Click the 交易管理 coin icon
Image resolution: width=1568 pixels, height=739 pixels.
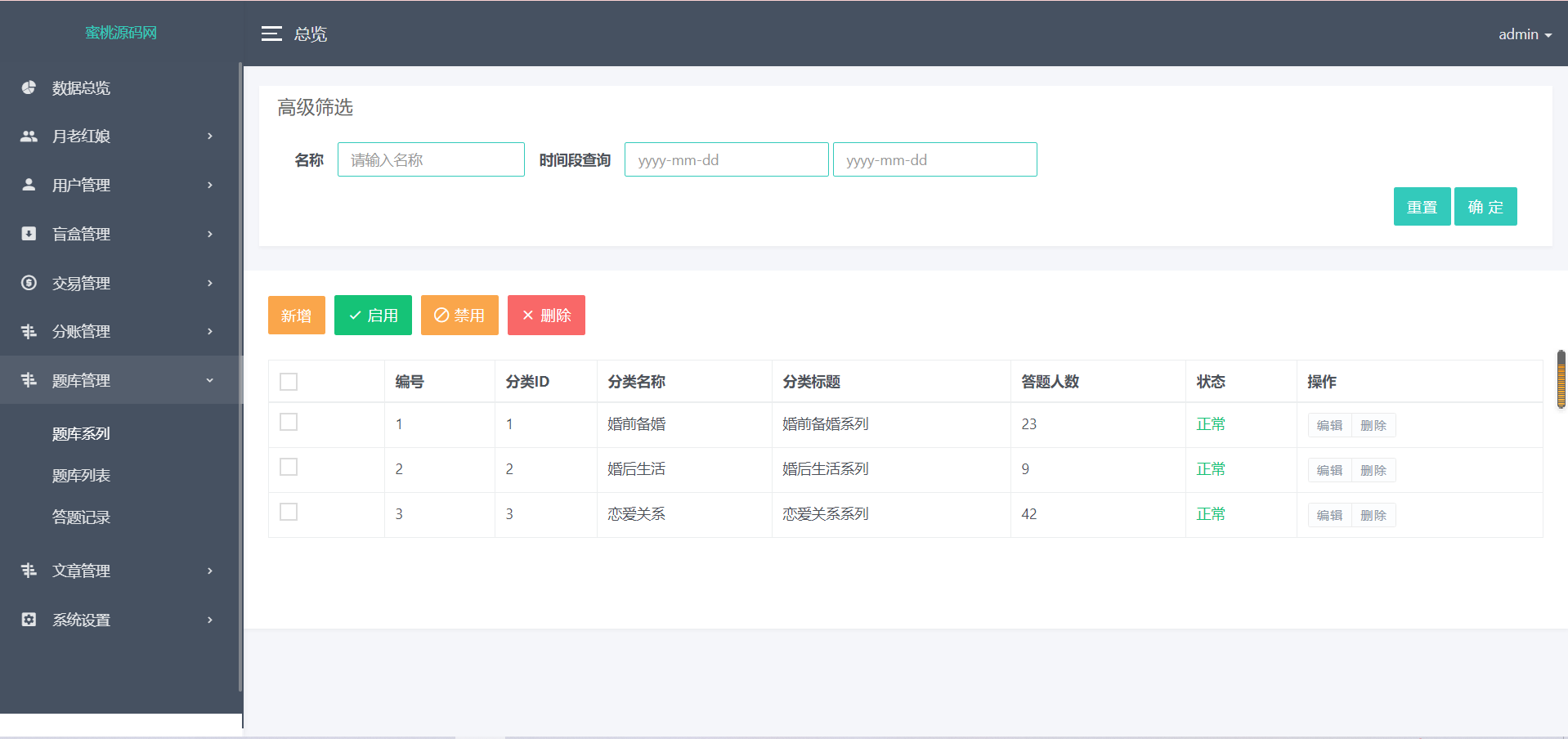29,283
